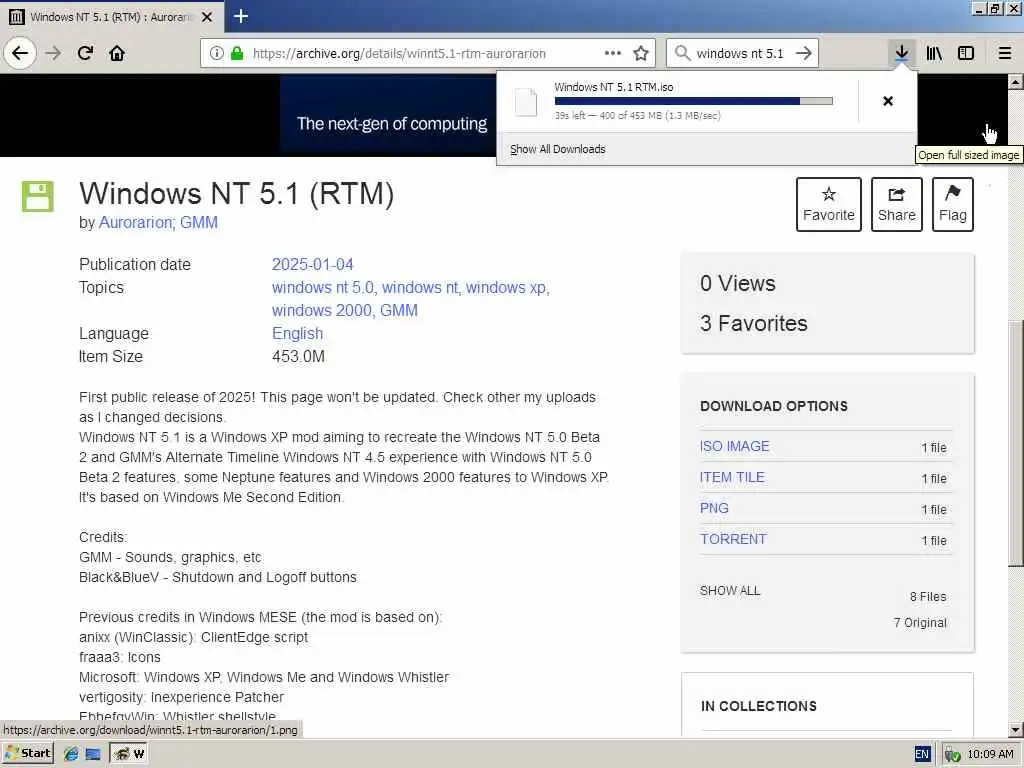1024x768 pixels.
Task: Click the Share button
Action: click(x=897, y=204)
